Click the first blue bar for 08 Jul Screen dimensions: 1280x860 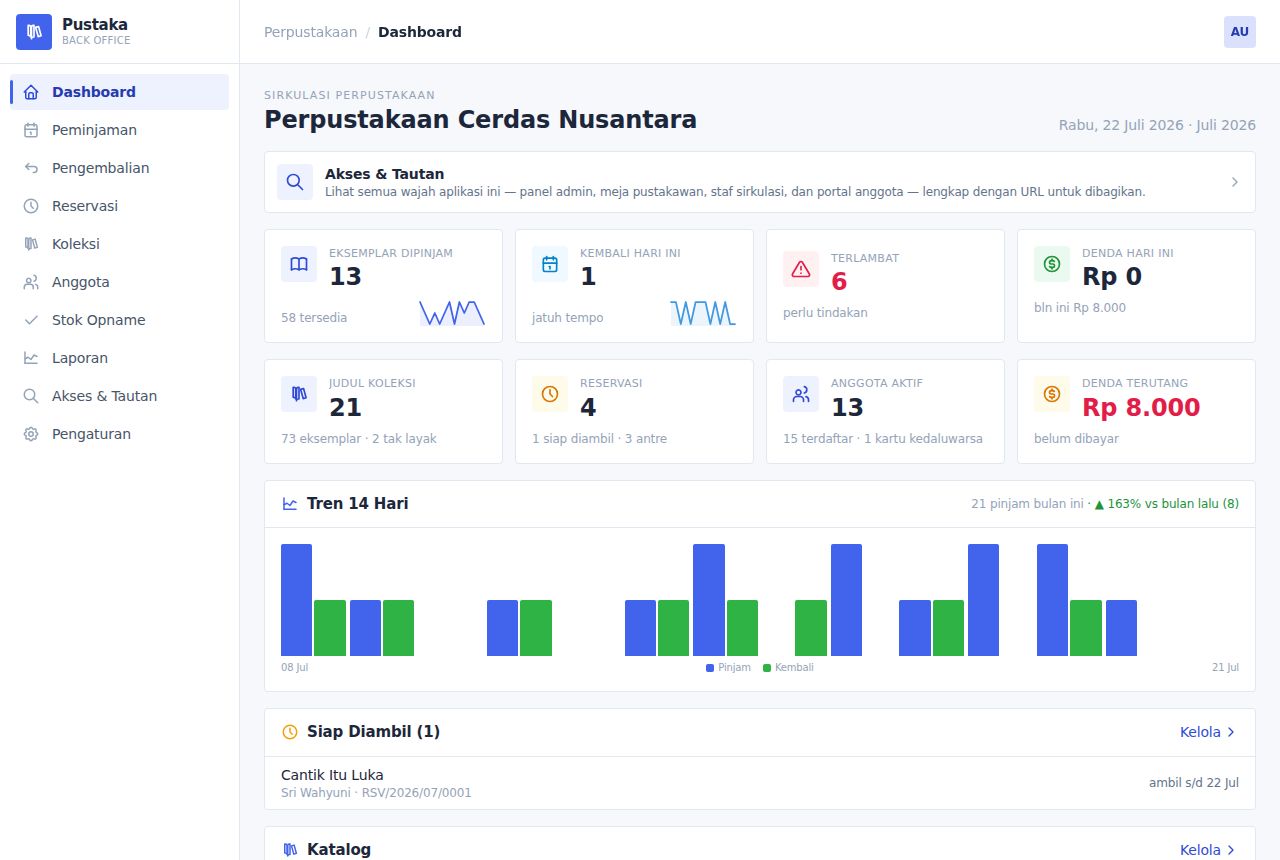tap(296, 600)
